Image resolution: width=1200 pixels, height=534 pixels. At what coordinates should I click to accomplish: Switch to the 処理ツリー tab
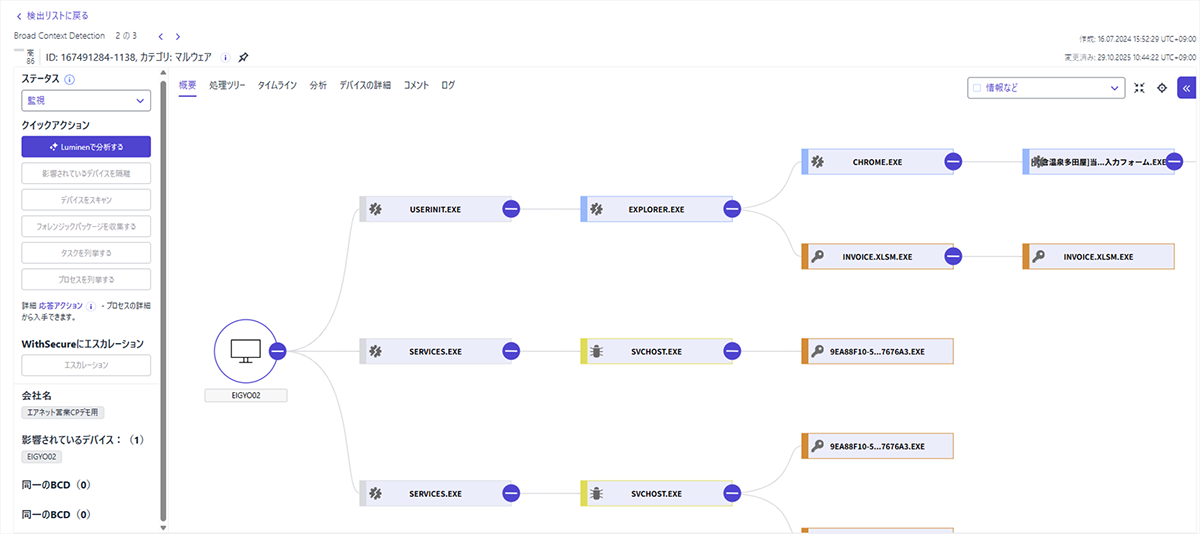click(227, 86)
